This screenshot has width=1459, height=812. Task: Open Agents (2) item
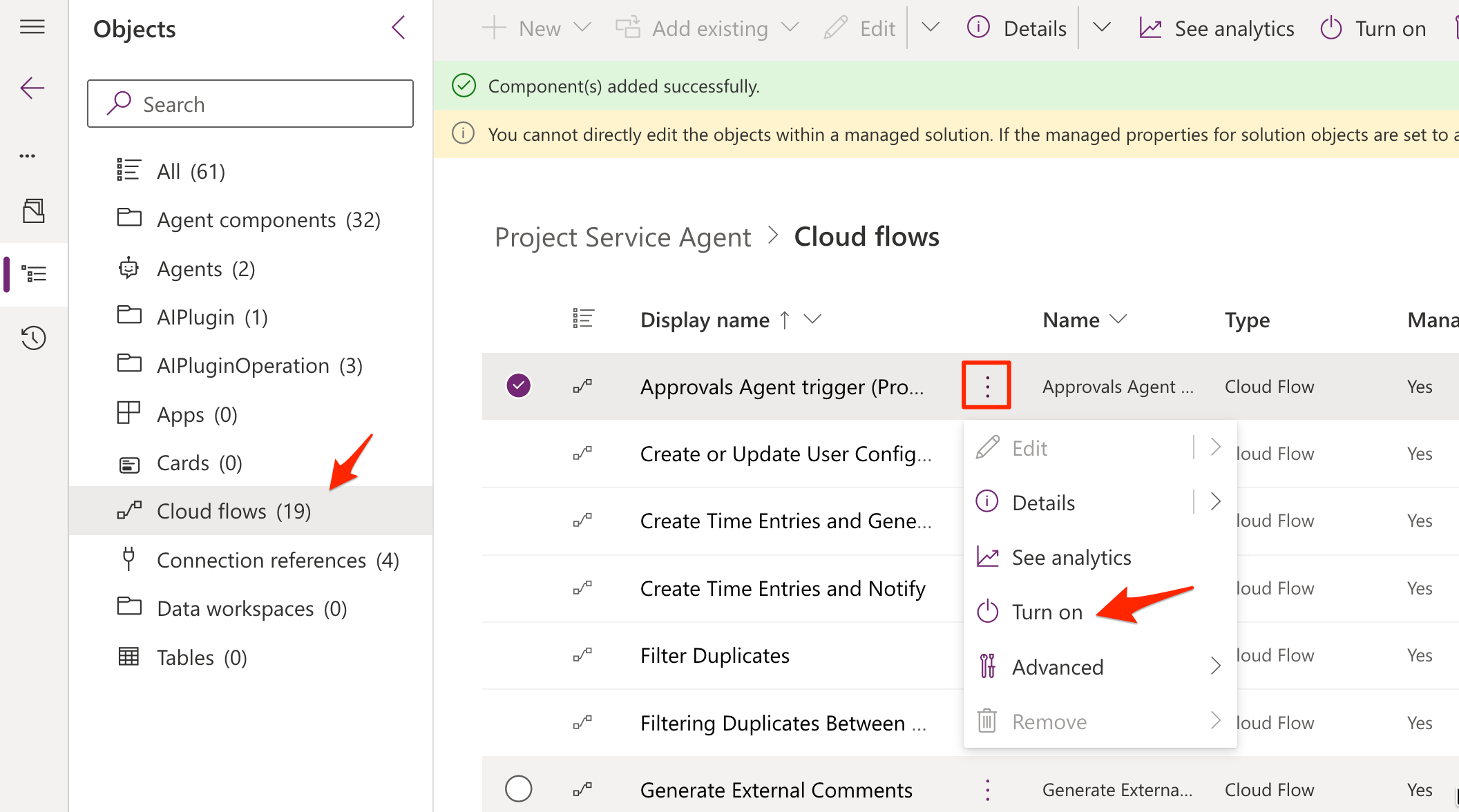point(251,268)
